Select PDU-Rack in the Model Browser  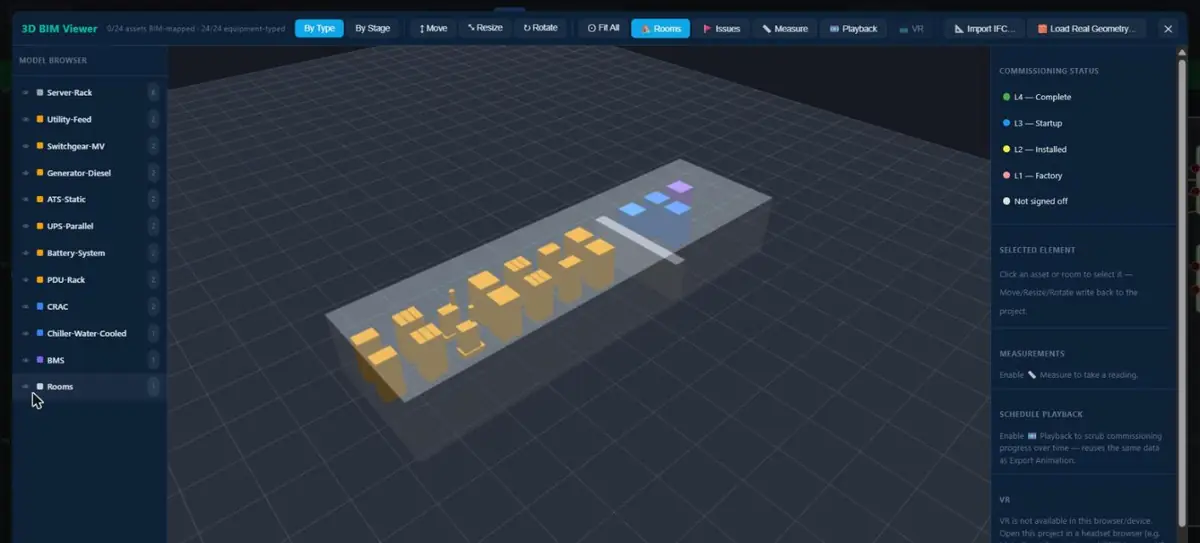tap(66, 280)
